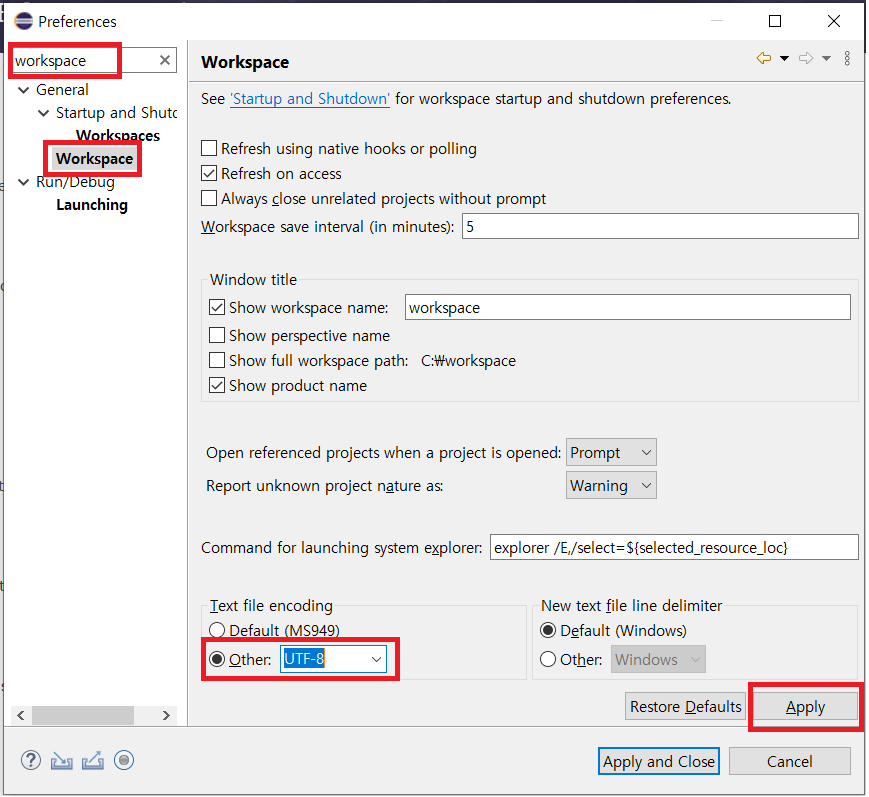This screenshot has height=797, width=869.
Task: Open back navigation history dropdown
Action: pyautogui.click(x=784, y=58)
